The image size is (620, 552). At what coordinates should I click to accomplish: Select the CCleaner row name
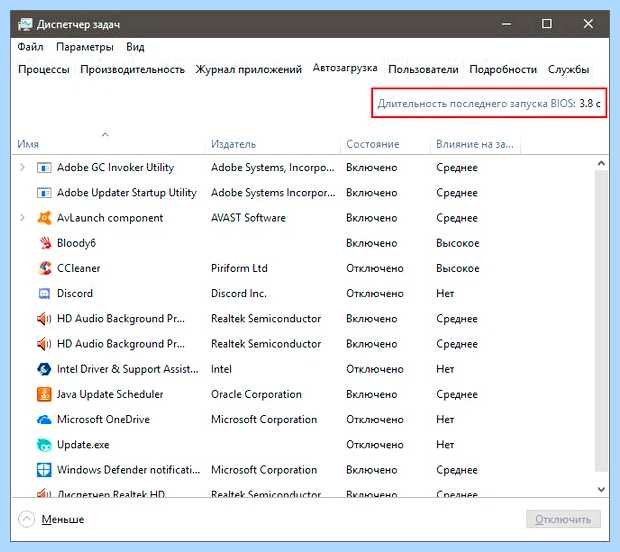(78, 268)
